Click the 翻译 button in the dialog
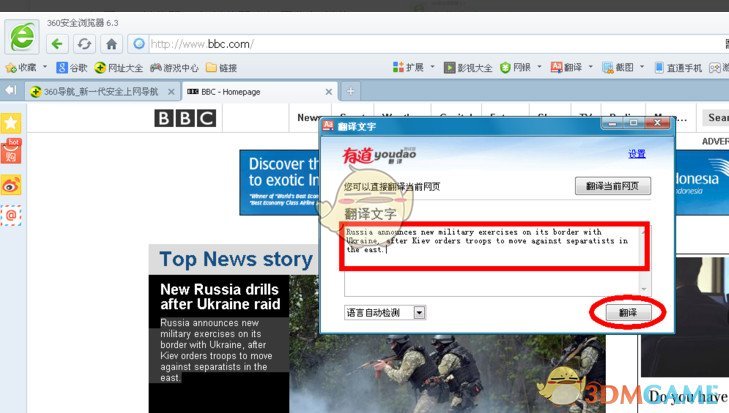Screen dimensions: 729x413 pos(628,313)
